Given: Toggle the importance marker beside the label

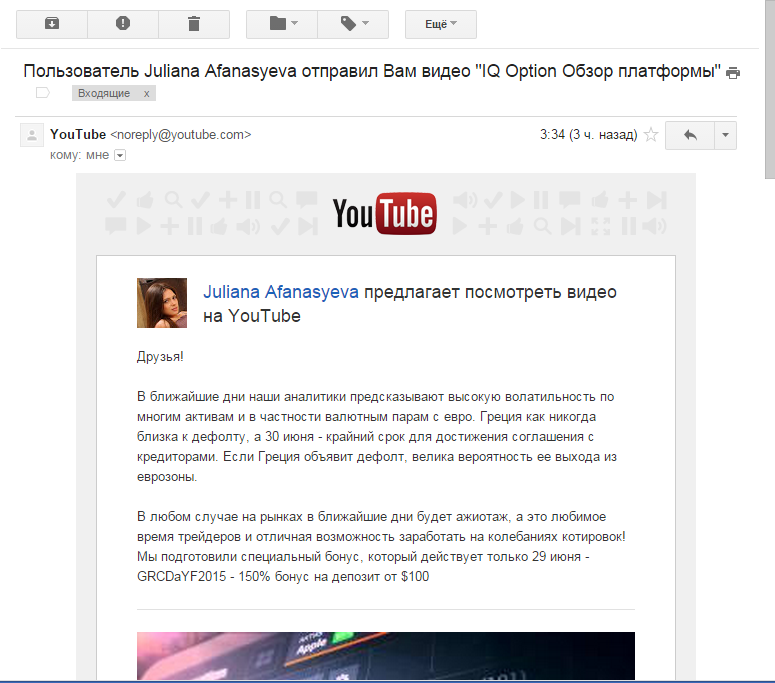Looking at the screenshot, I should (x=43, y=92).
